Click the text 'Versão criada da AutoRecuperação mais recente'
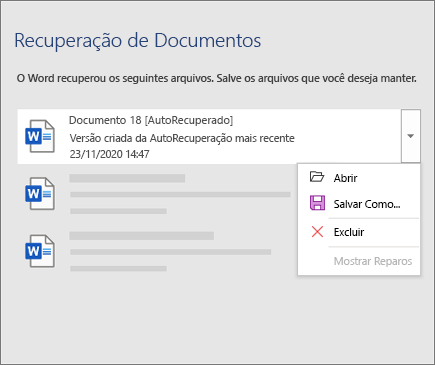This screenshot has width=435, height=365. [182, 138]
